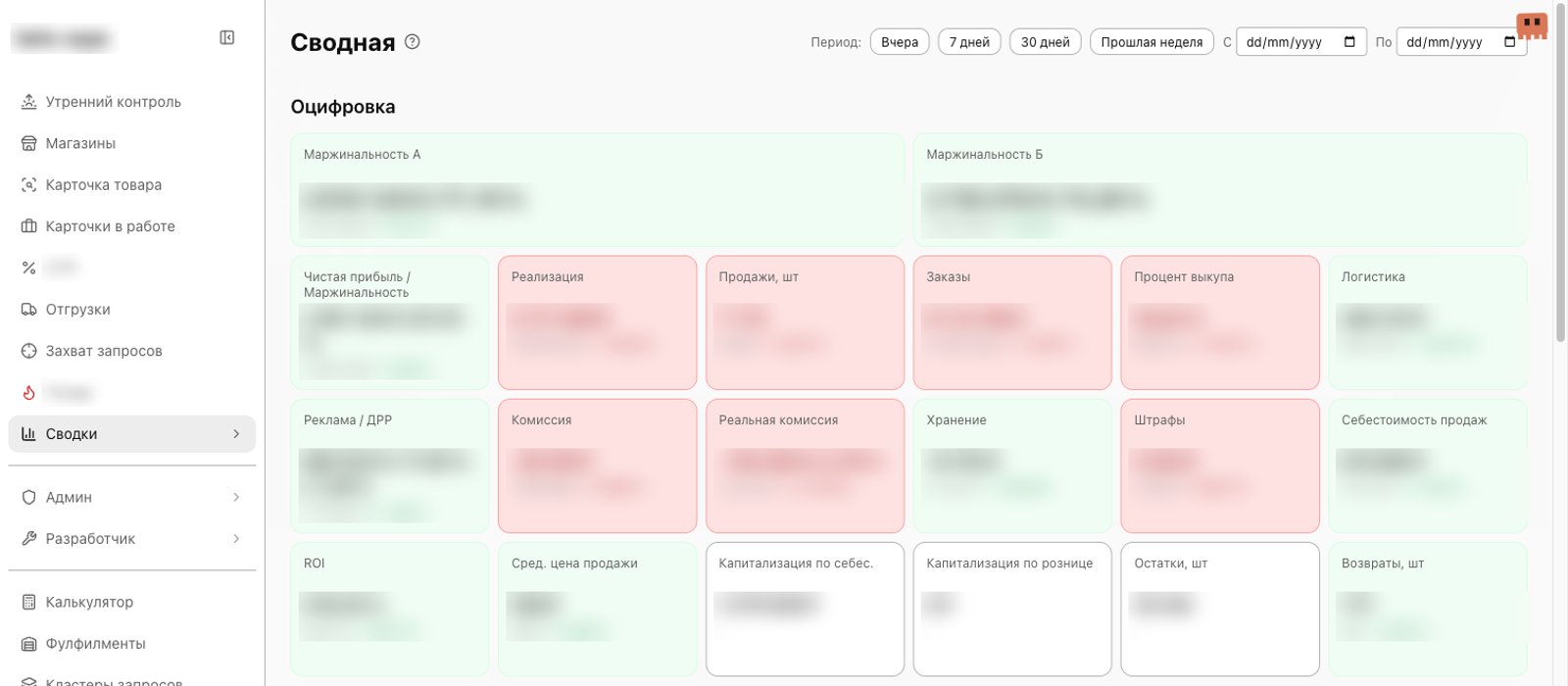This screenshot has height=686, width=1568.
Task: Select the Реализация card
Action: (x=598, y=322)
